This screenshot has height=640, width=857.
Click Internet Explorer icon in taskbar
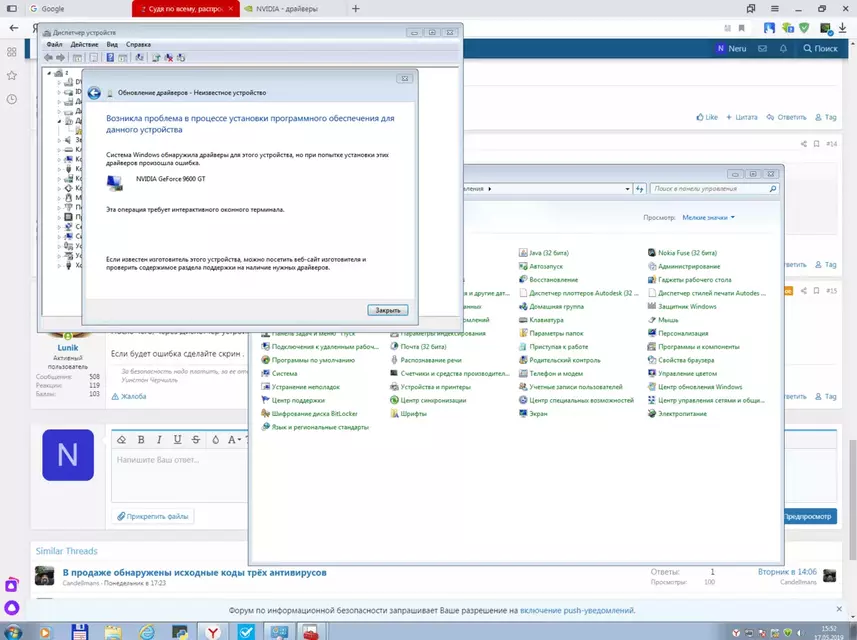[146, 632]
